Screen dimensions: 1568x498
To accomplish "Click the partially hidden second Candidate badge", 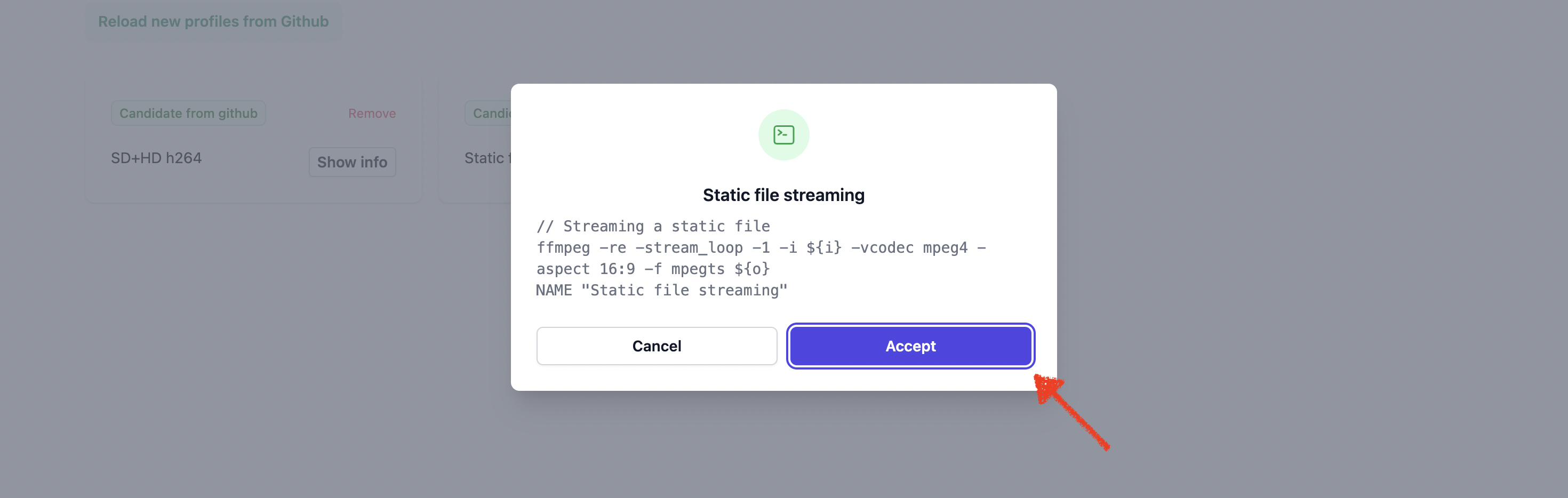I will [x=489, y=113].
